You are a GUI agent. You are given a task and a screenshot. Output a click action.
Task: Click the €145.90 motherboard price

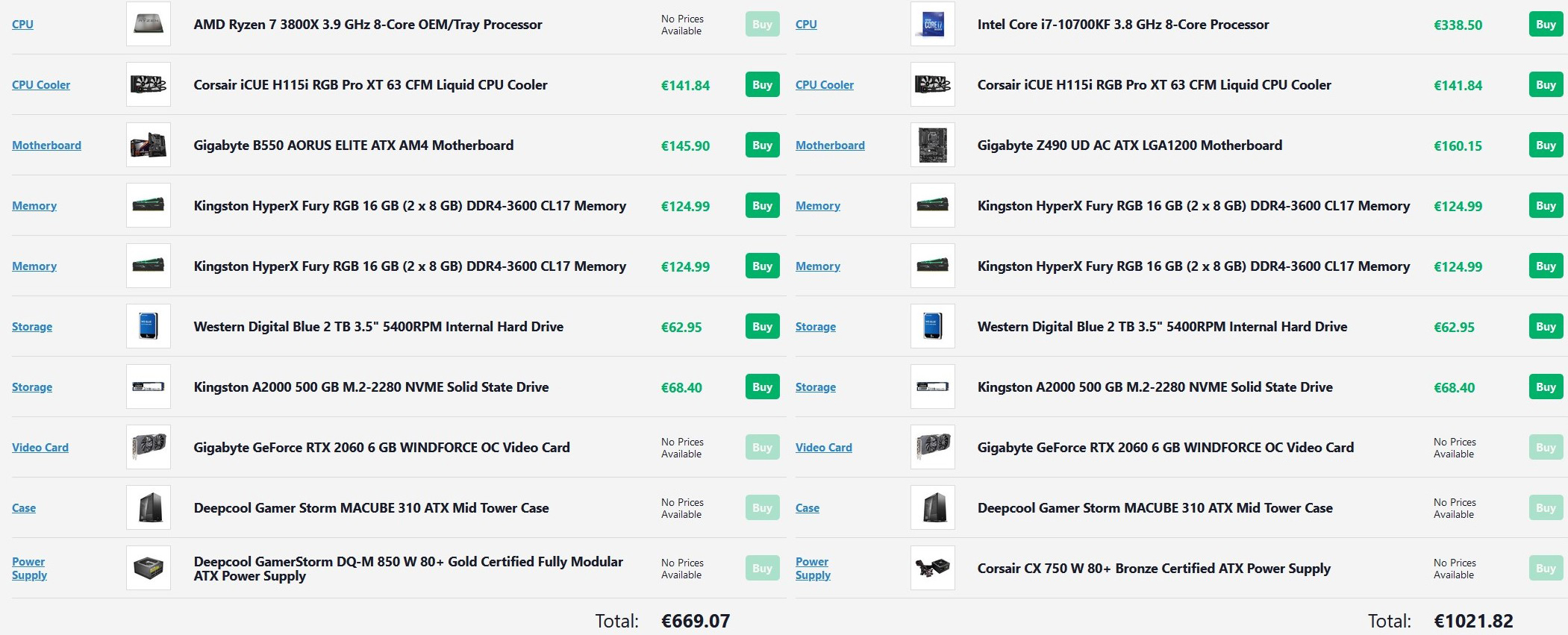click(685, 146)
